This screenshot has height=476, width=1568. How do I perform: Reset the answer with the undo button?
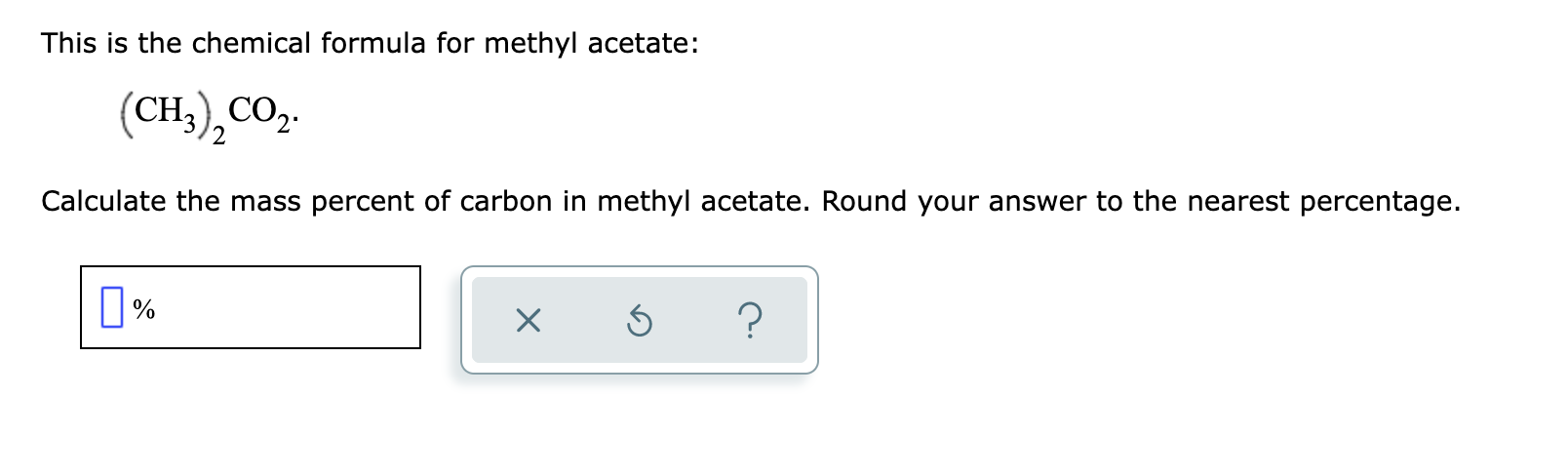[638, 320]
